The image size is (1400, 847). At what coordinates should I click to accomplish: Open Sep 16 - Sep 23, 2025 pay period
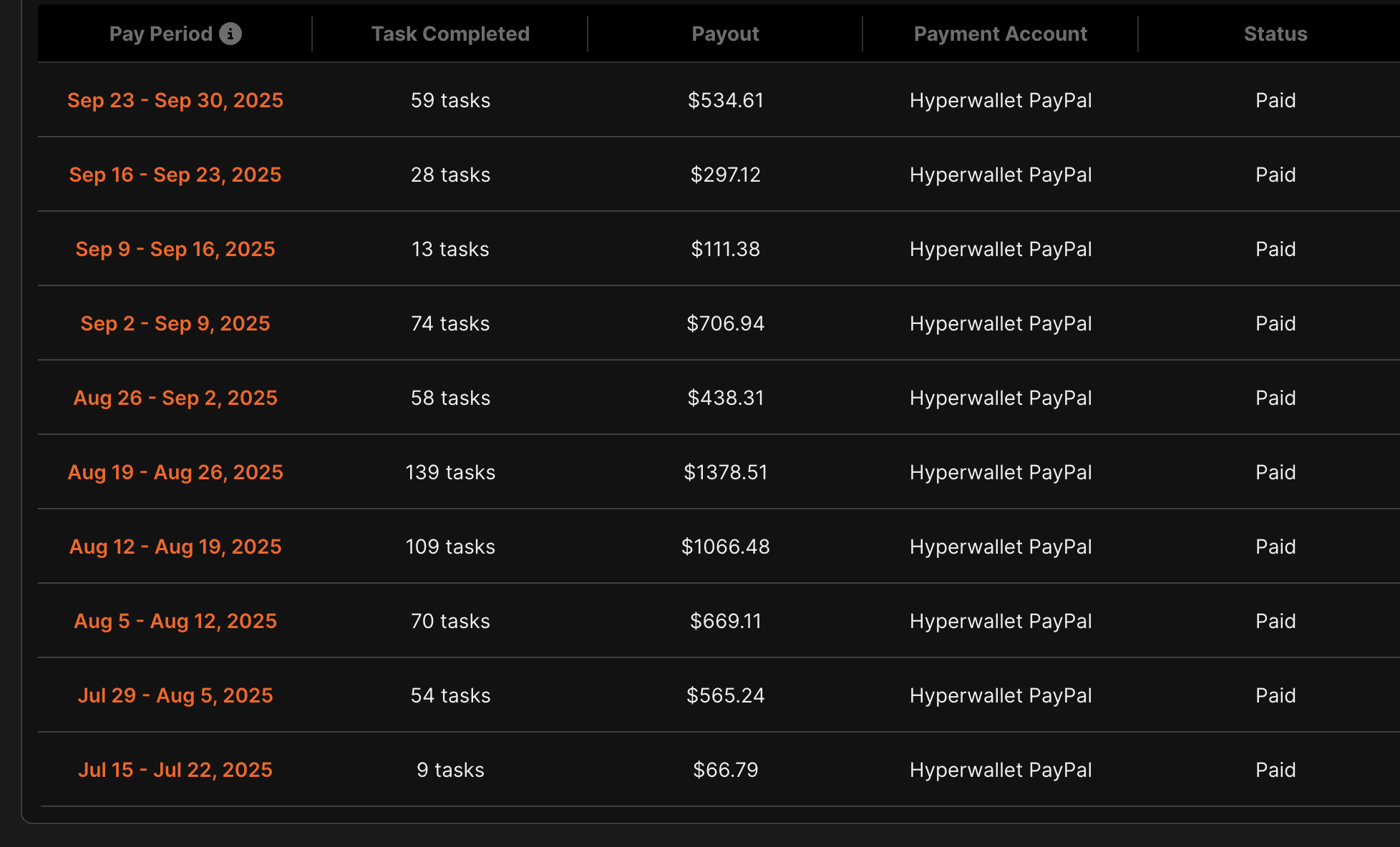(x=175, y=175)
